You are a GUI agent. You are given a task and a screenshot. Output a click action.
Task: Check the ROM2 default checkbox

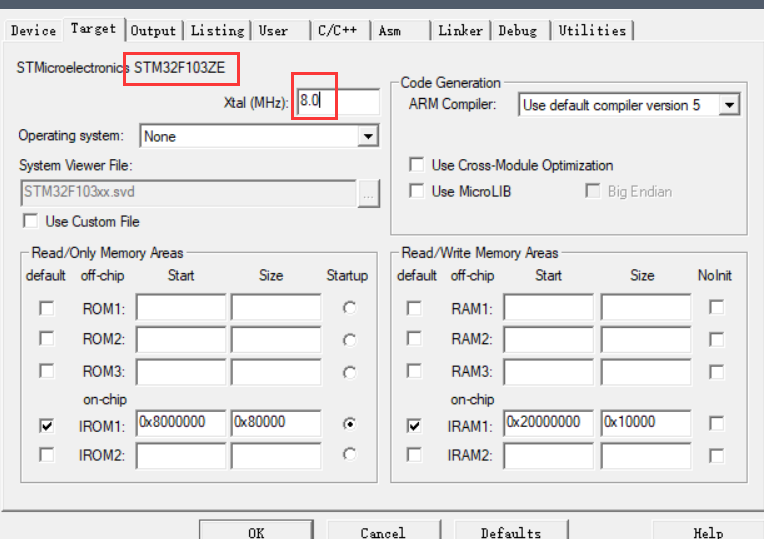47,339
